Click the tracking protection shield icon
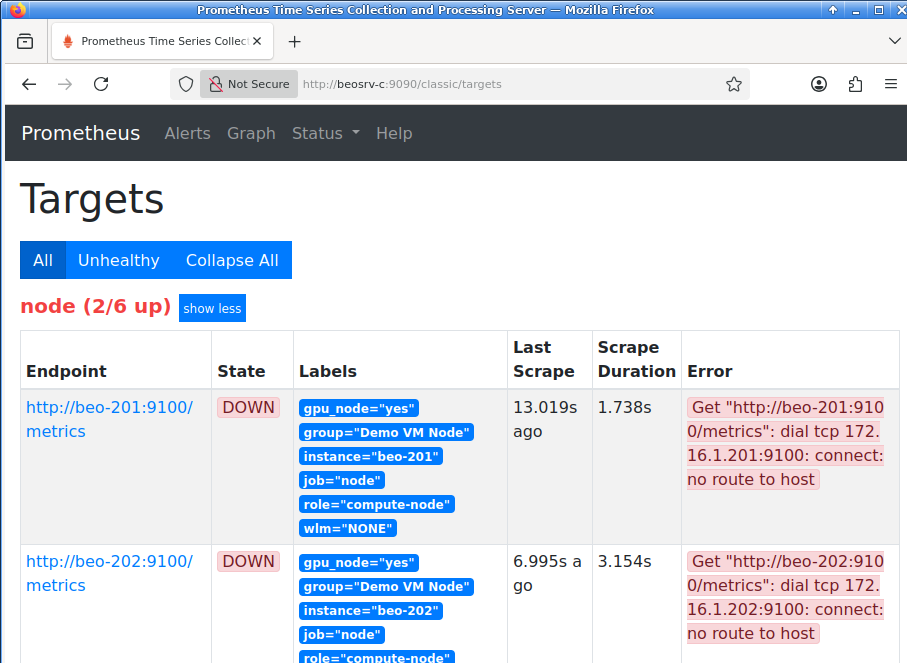 pyautogui.click(x=186, y=84)
